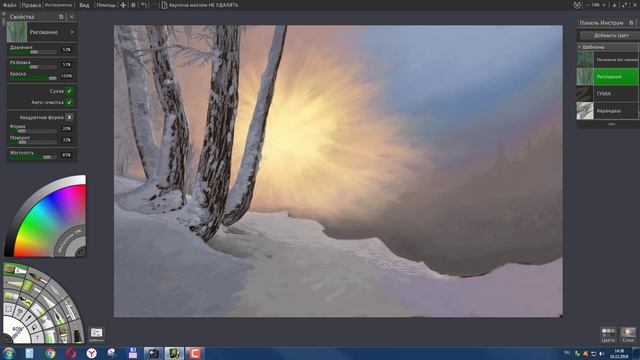
Task: Pin the Панель Инструм panel
Action: coord(631,23)
